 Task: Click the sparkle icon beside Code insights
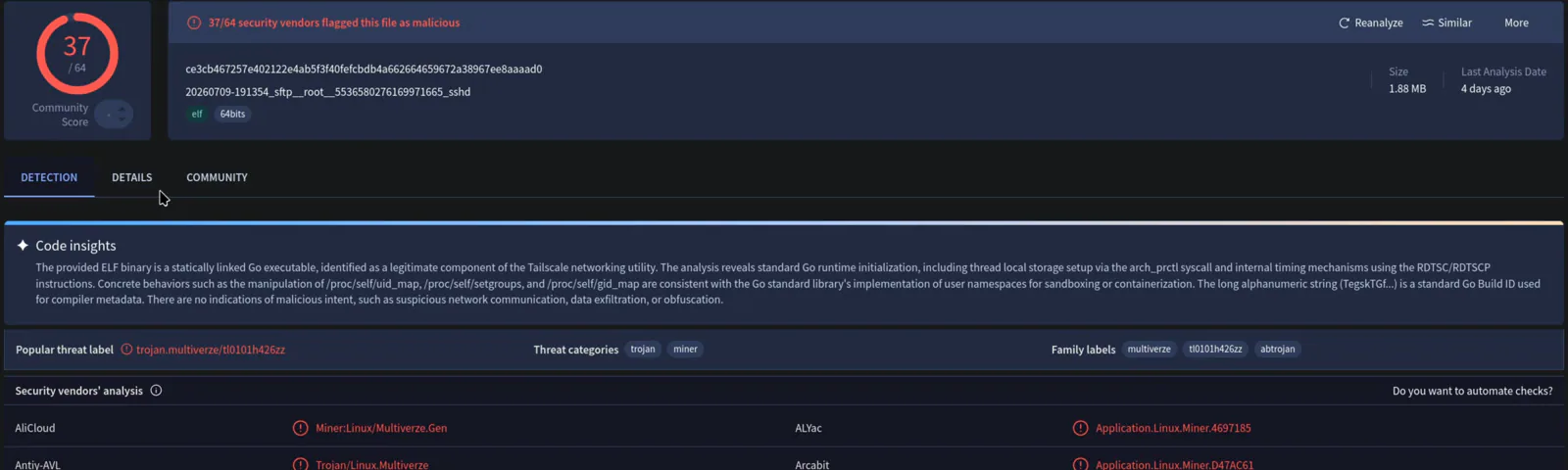tap(23, 246)
